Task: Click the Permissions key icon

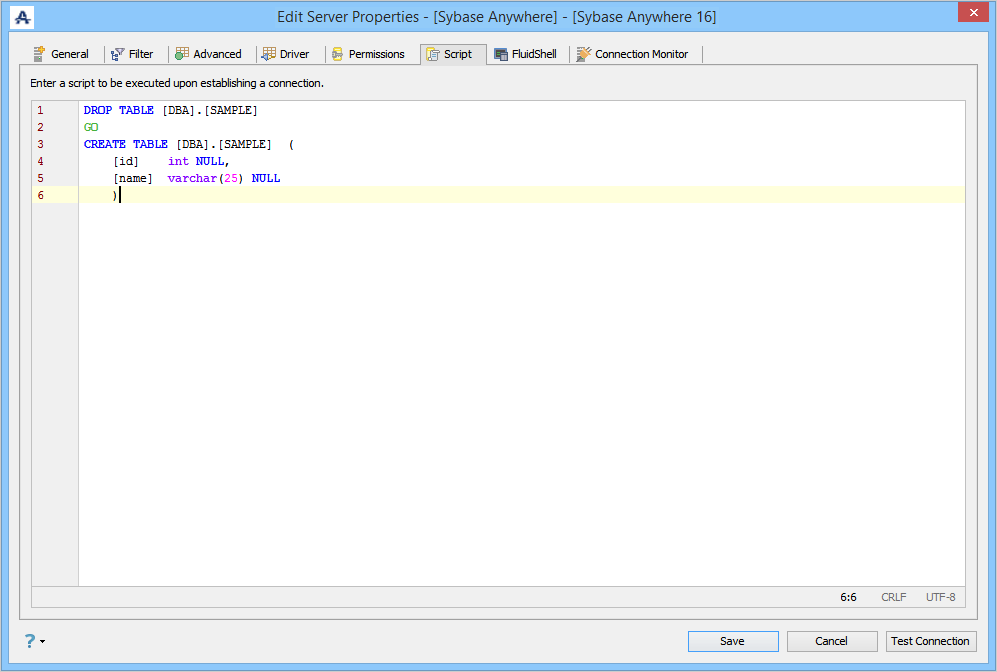Action: coord(338,55)
